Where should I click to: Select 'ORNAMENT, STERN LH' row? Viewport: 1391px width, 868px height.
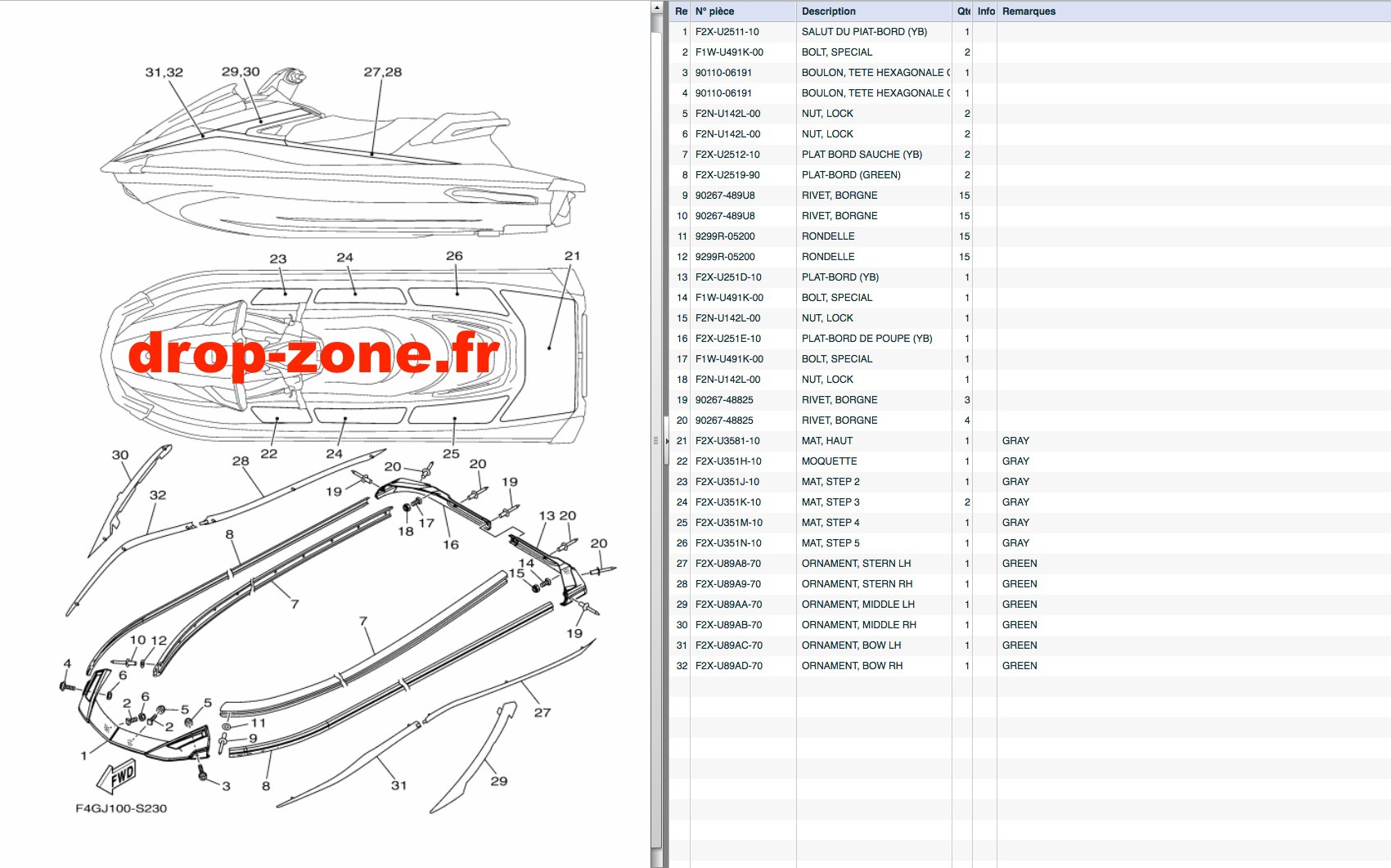pyautogui.click(x=1030, y=564)
